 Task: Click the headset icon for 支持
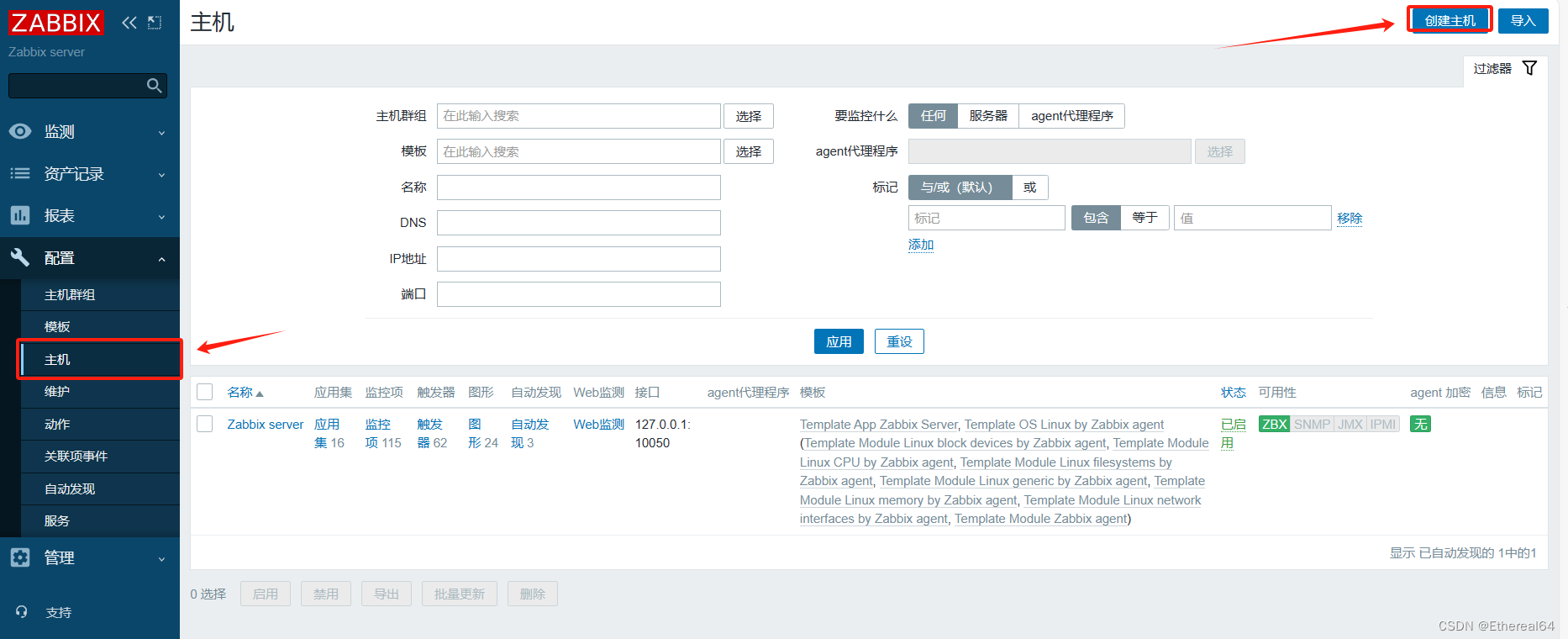pos(22,612)
